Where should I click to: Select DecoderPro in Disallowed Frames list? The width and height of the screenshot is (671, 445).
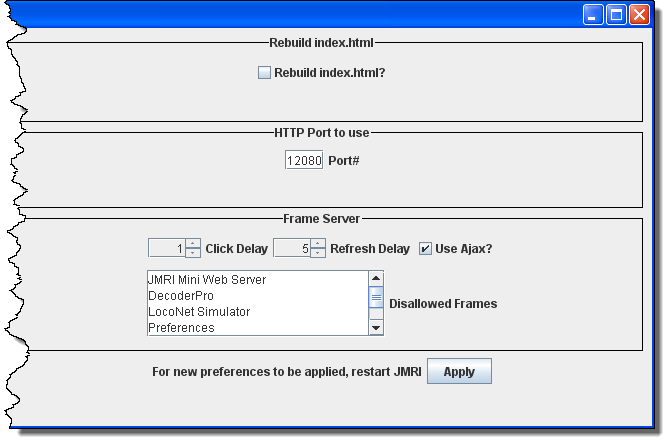tap(181, 296)
